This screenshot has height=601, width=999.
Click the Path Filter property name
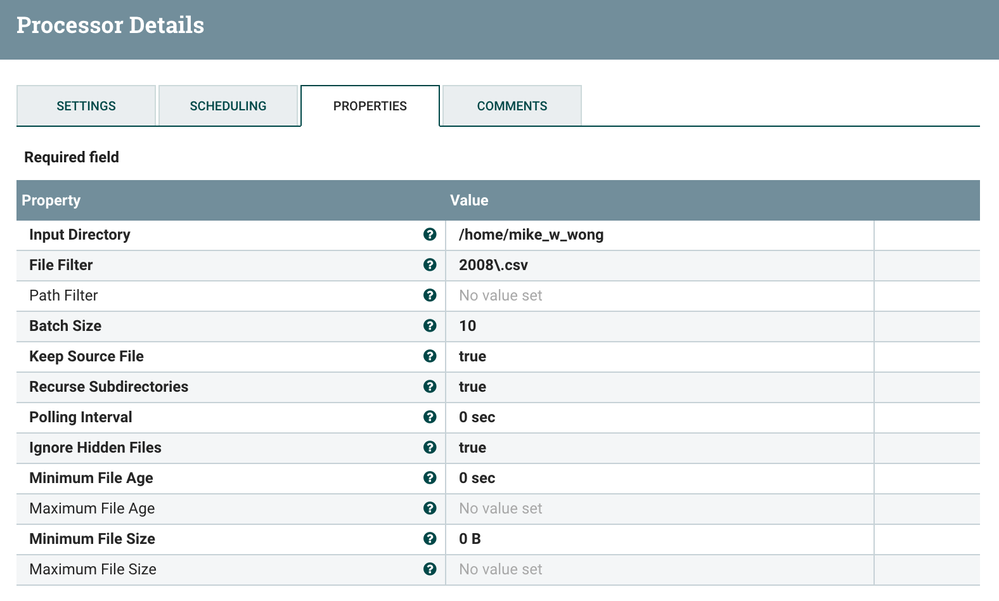[x=64, y=296]
